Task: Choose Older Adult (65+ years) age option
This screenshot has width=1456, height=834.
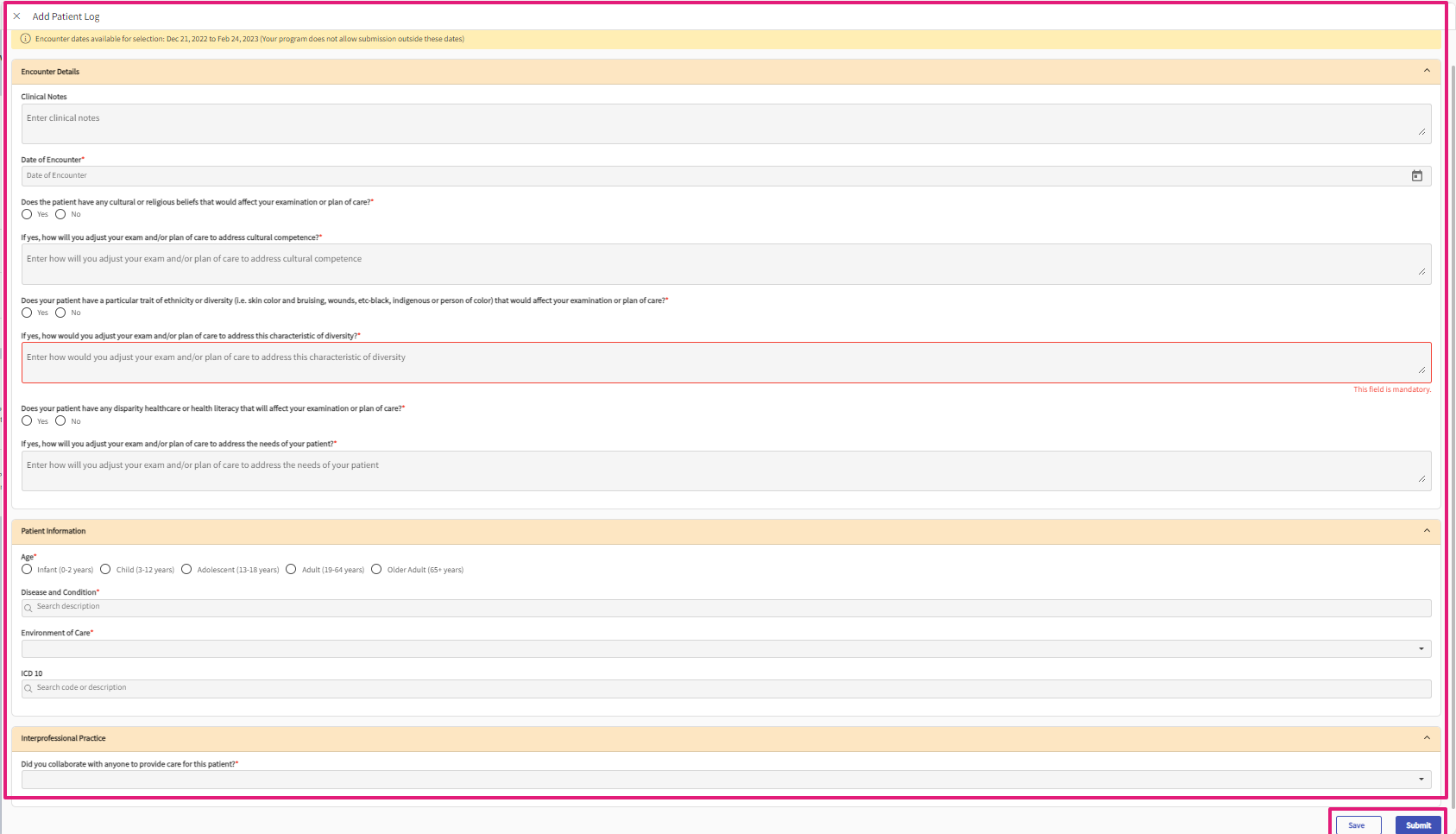Action: [376, 570]
